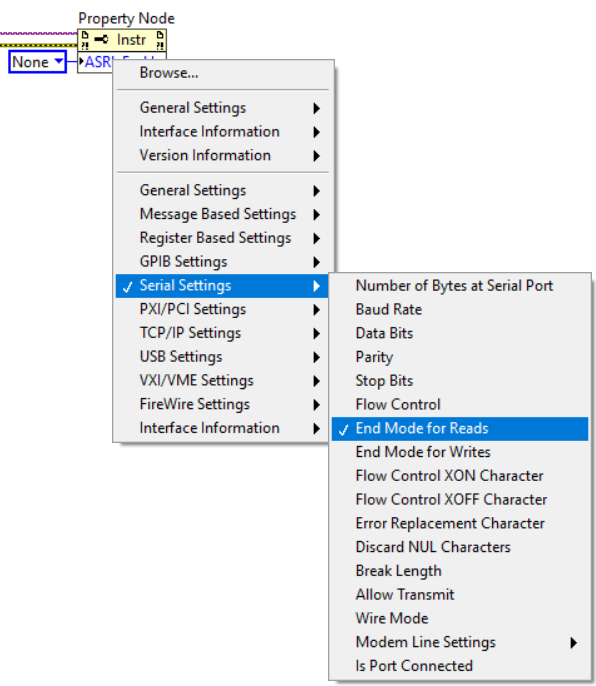Choose End Mode for Writes
This screenshot has height=686, width=596.
tap(460, 452)
